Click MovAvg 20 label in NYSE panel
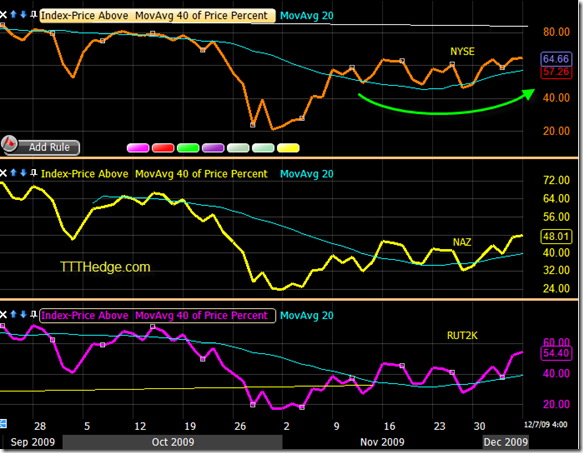The height and width of the screenshot is (453, 583). click(307, 16)
